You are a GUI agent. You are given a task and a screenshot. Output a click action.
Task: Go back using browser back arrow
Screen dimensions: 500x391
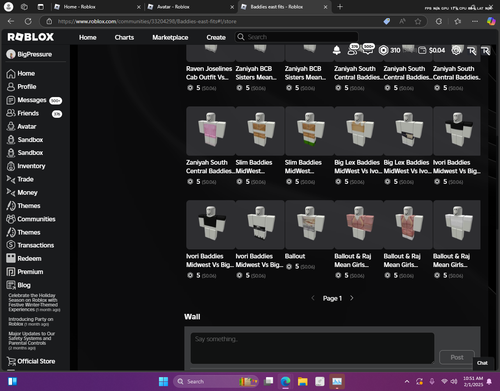(x=11, y=21)
